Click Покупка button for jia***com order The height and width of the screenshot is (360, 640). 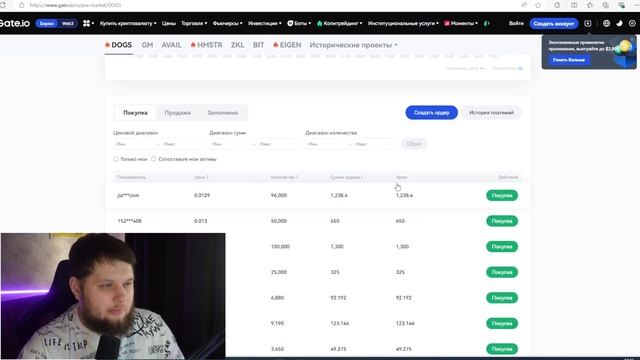coord(502,196)
